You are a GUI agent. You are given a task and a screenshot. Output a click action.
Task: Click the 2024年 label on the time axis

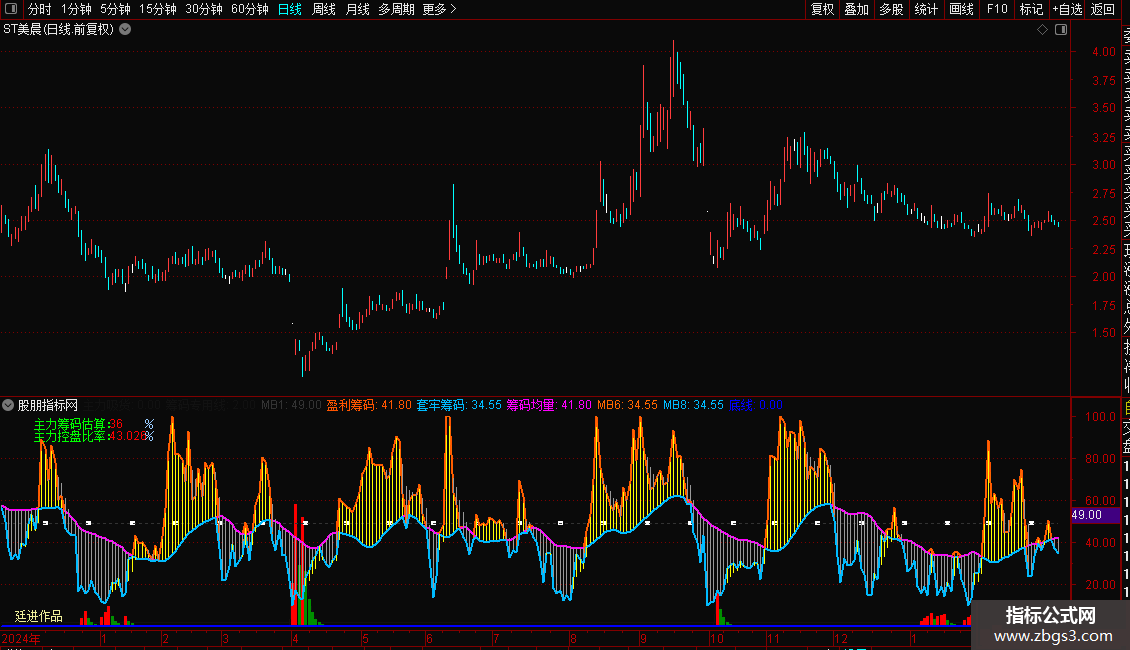(x=21, y=638)
